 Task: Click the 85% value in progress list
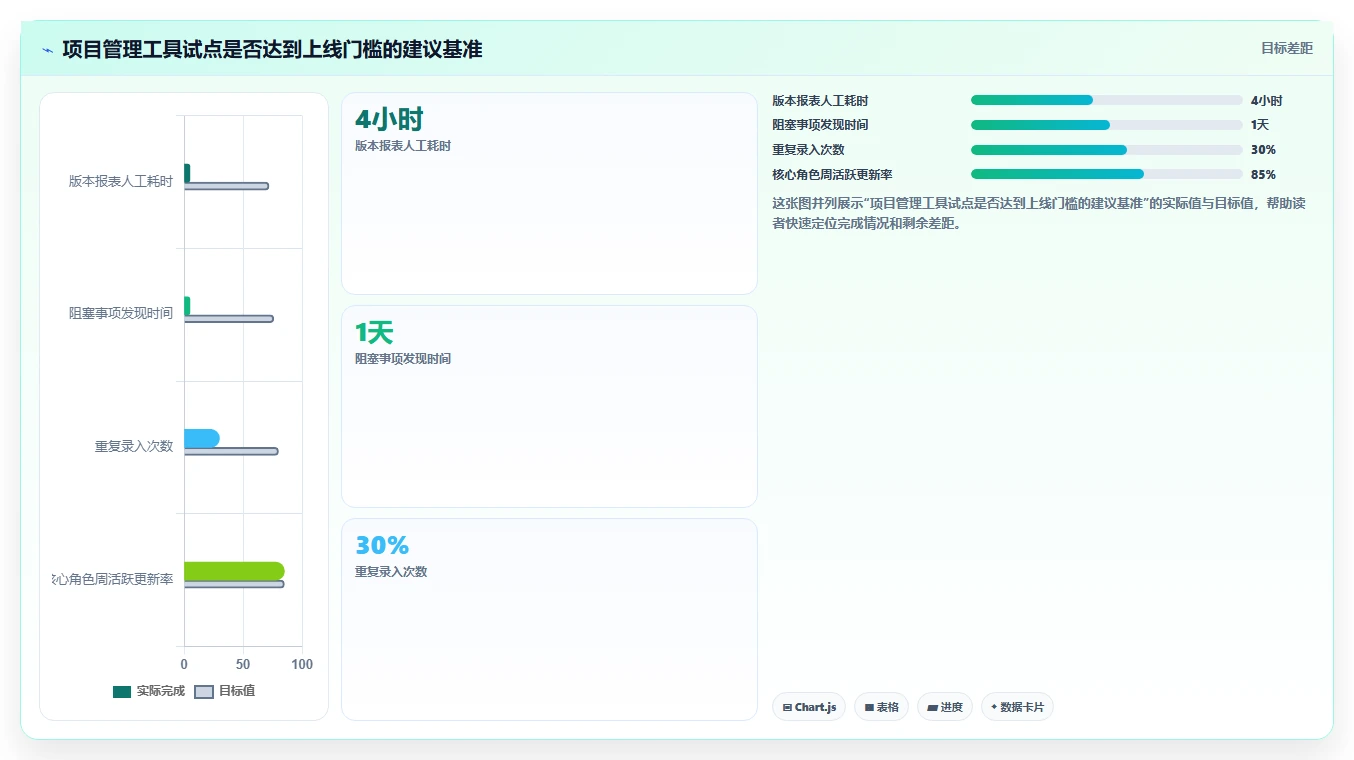point(1263,175)
